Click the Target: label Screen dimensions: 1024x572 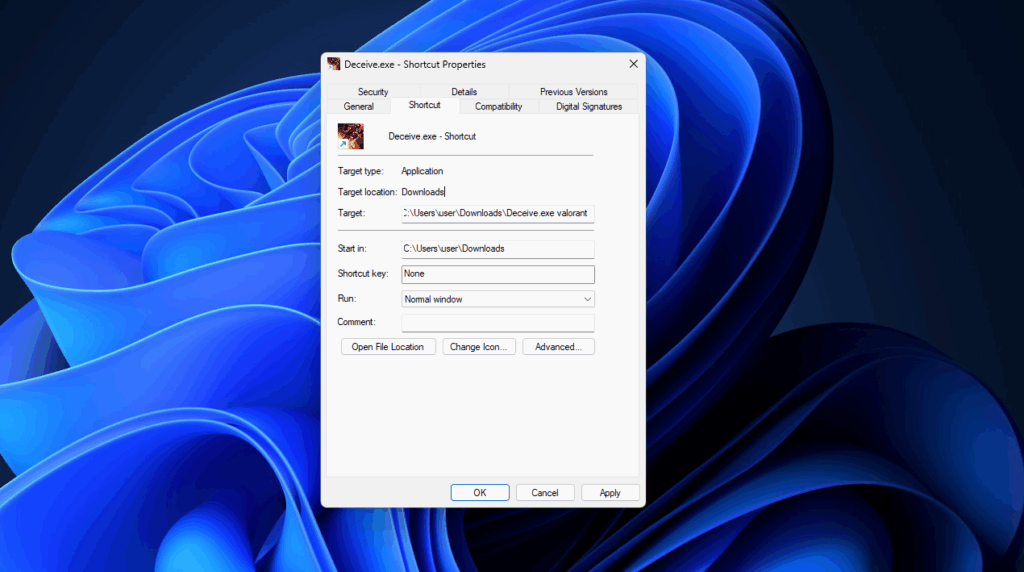(351, 213)
